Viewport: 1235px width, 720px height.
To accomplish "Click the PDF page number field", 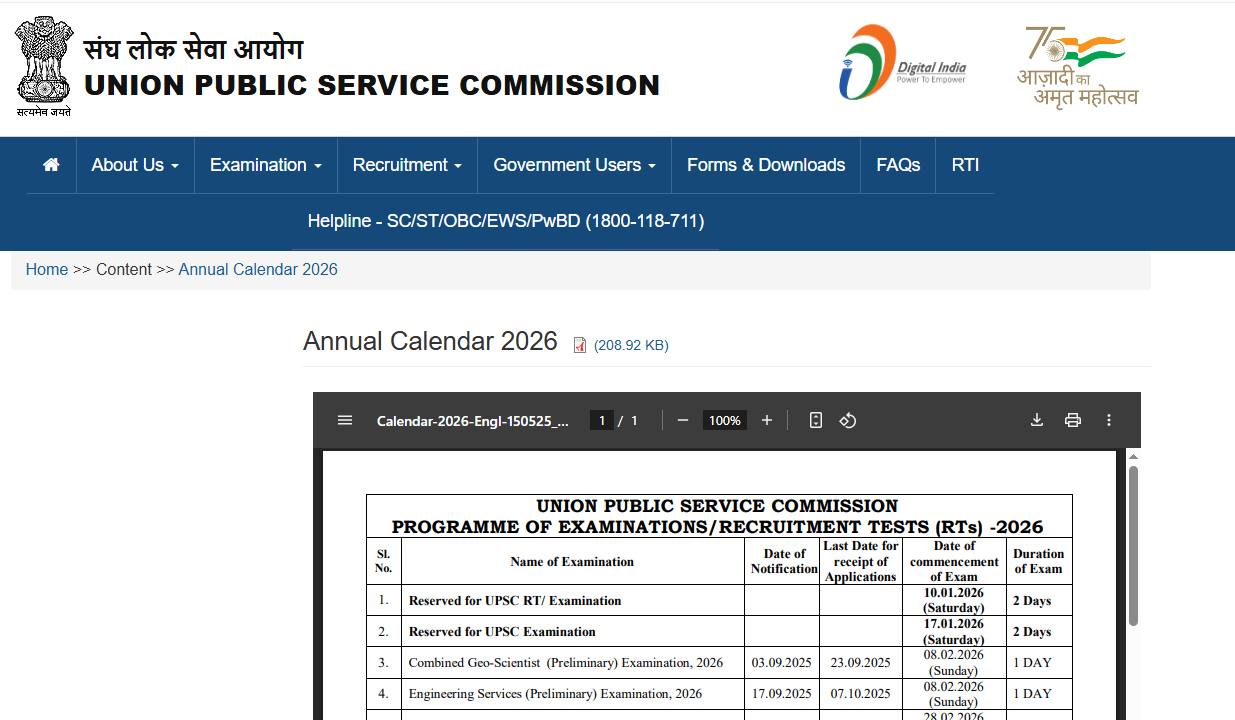I will pos(601,420).
